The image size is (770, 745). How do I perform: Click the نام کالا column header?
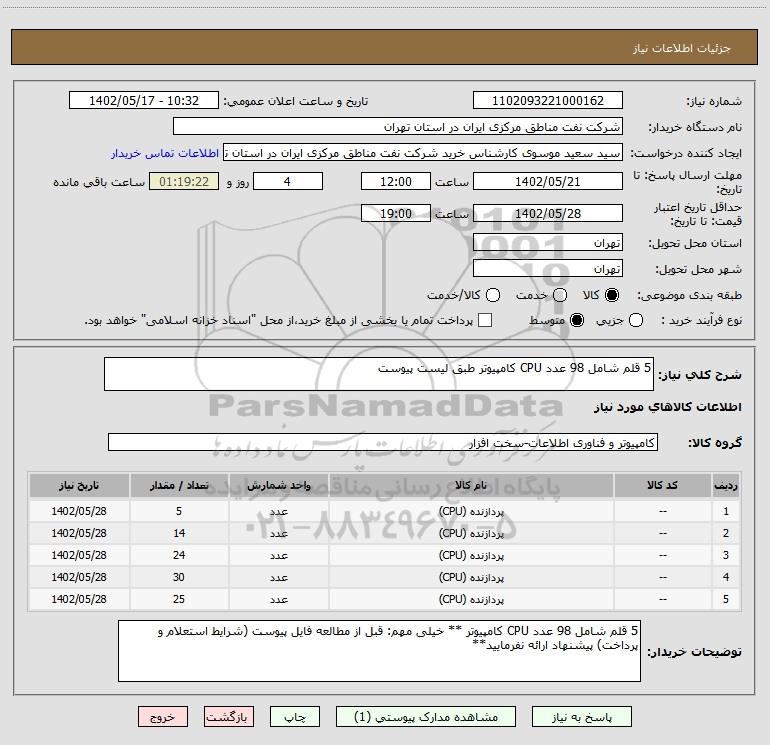tap(470, 485)
